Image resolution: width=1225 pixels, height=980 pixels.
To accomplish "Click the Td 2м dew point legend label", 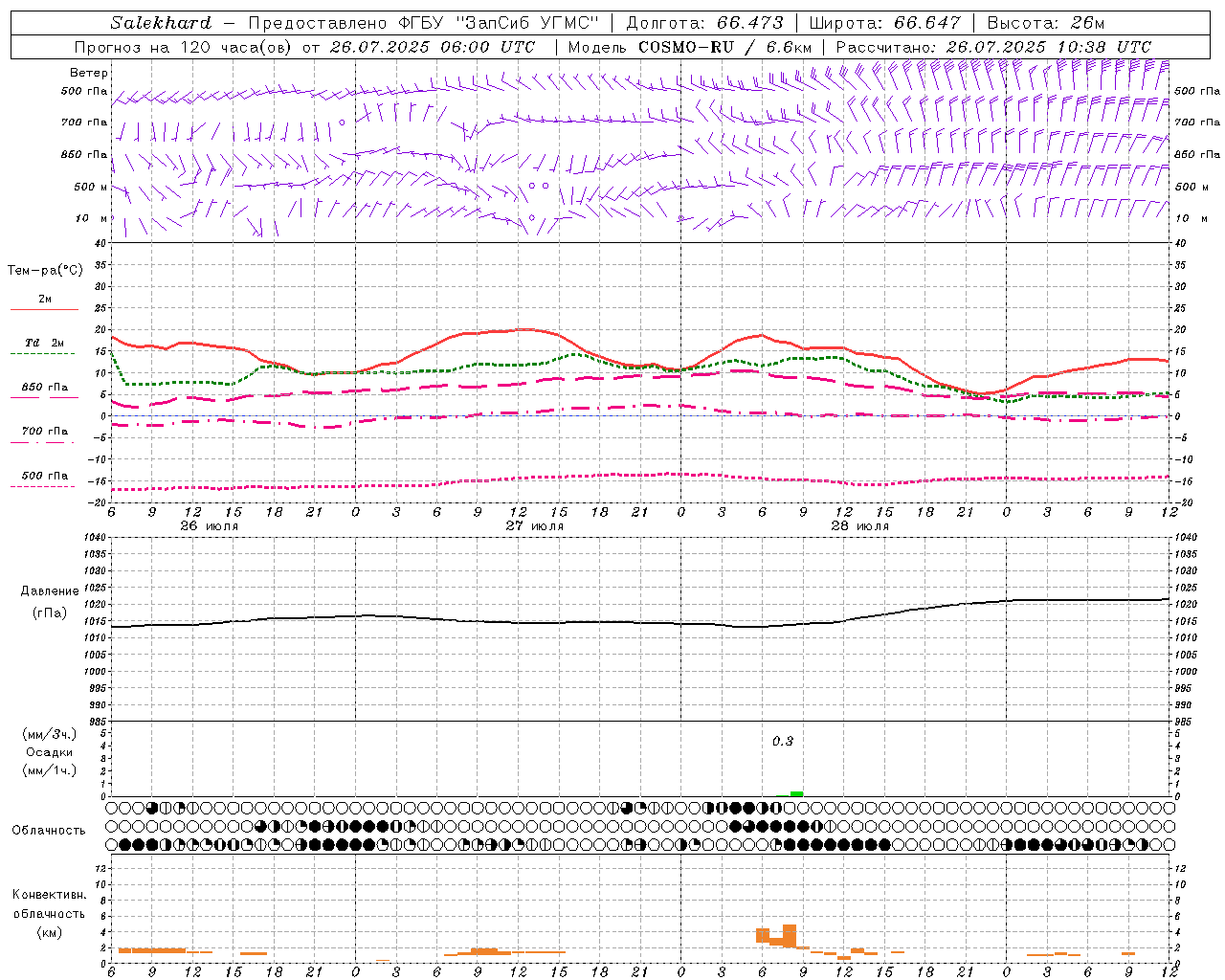I will (45, 343).
